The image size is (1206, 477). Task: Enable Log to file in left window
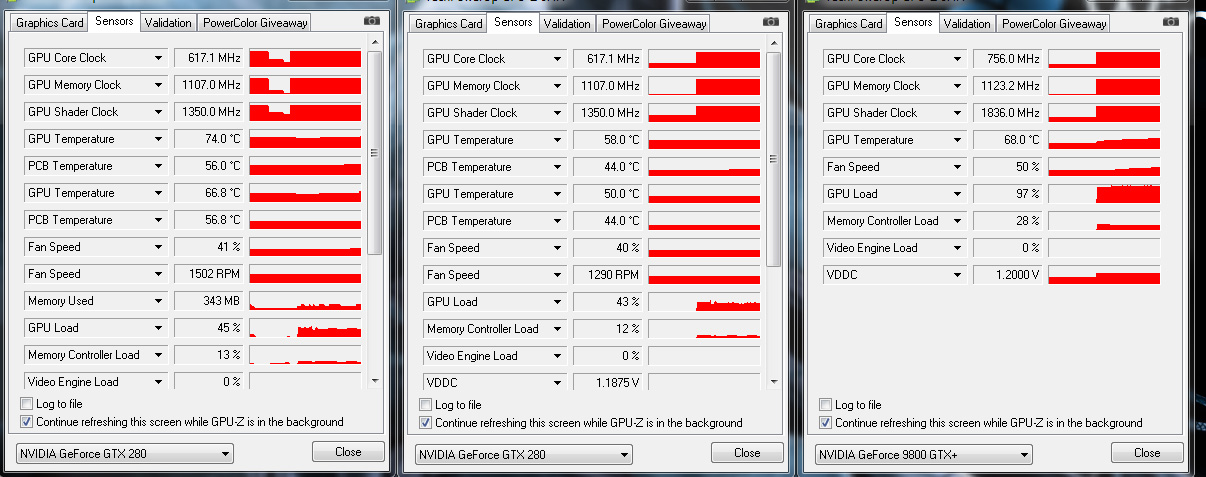[x=26, y=404]
